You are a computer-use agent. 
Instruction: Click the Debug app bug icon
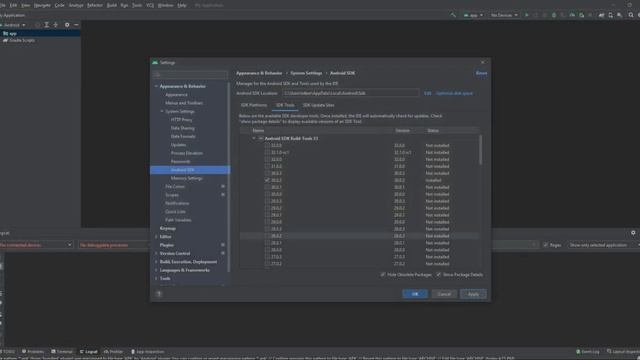pos(554,15)
